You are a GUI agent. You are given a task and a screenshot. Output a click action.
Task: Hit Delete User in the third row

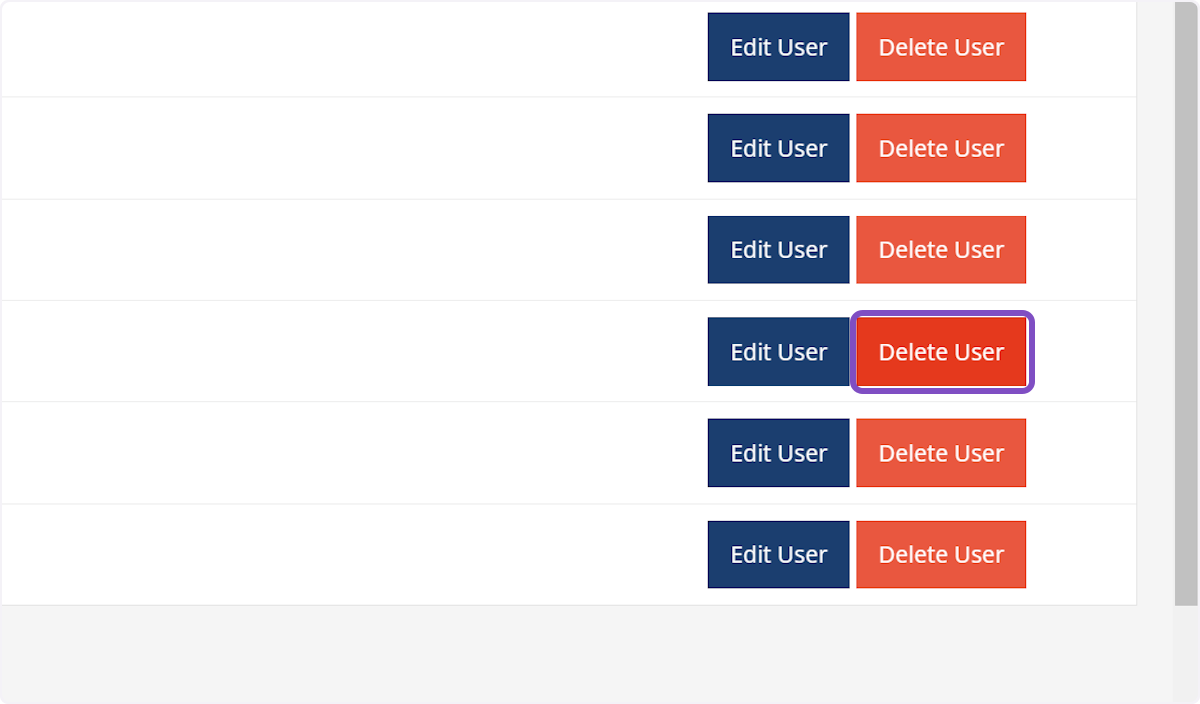[x=940, y=250]
